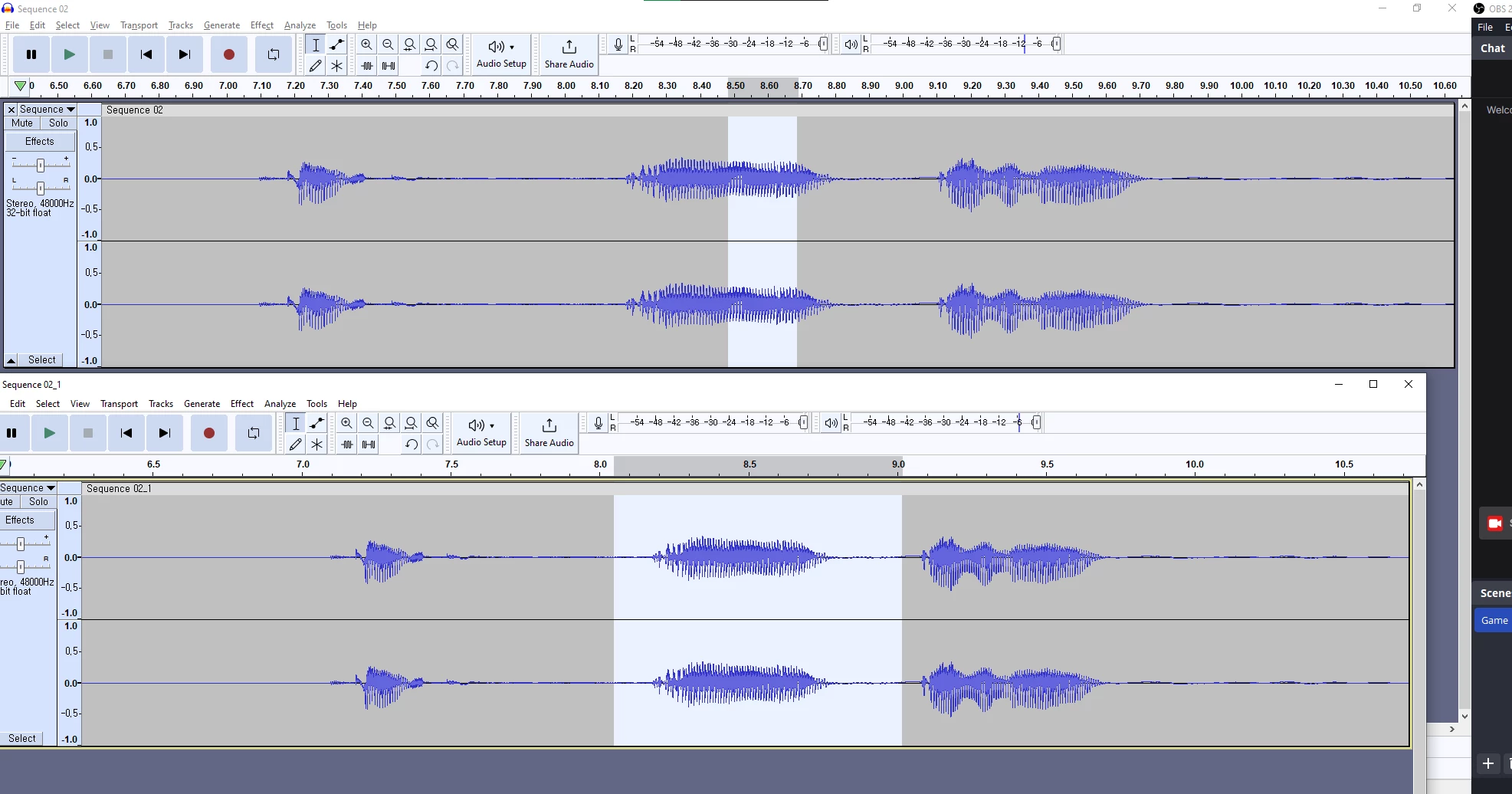The image size is (1512, 794).
Task: Open Audio Setup dropdown in the Sequence 02_1 window
Action: point(481,433)
